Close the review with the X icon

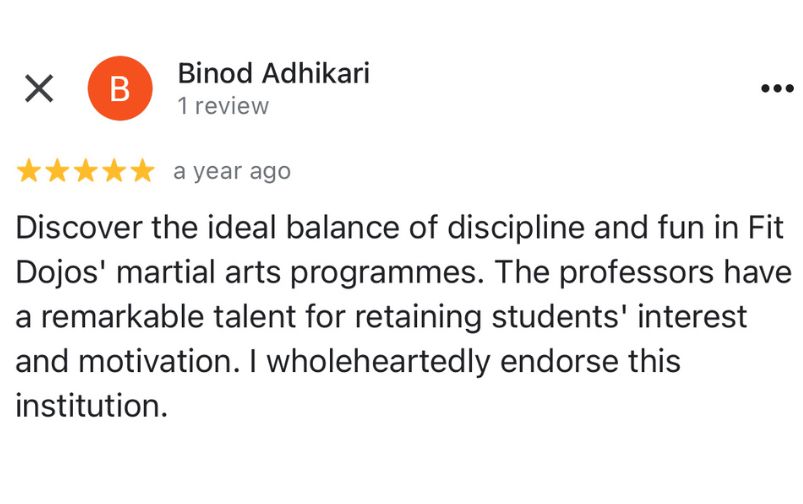point(39,89)
